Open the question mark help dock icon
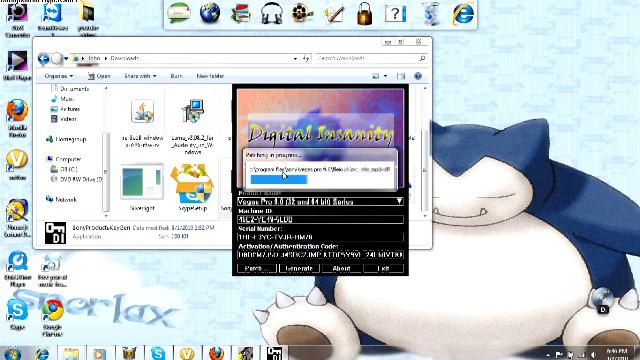Viewport: 640px width, 360px height. click(395, 14)
